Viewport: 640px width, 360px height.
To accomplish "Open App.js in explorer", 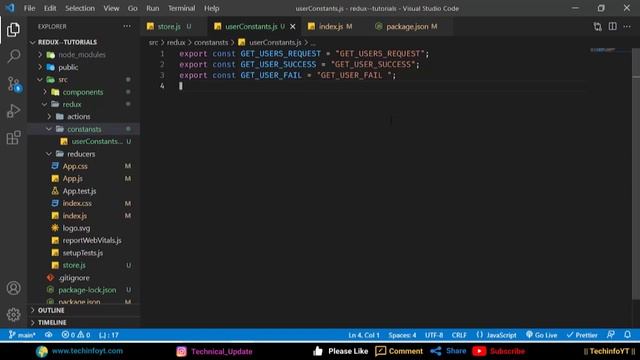I will 84,178.
